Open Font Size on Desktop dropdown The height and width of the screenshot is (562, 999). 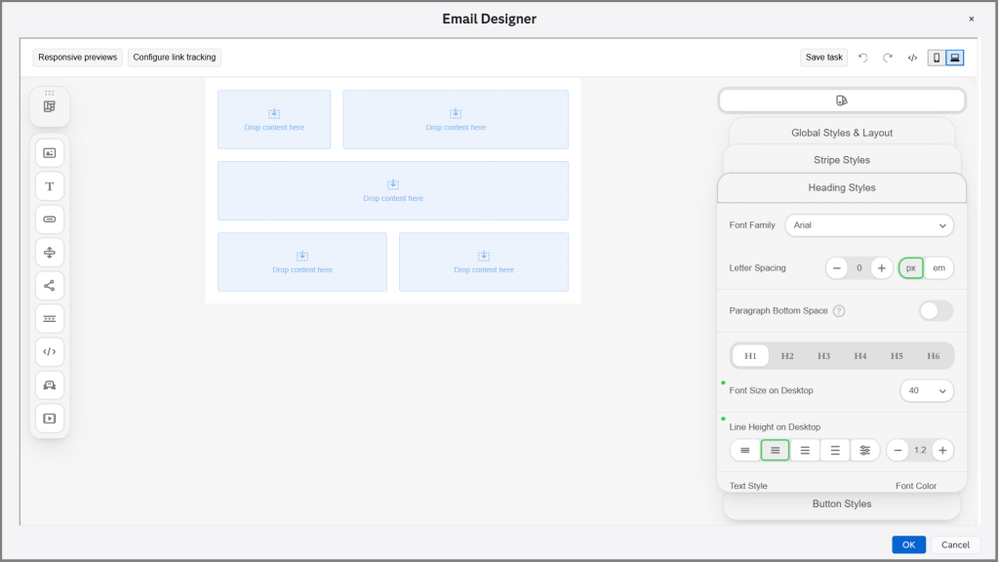click(927, 391)
